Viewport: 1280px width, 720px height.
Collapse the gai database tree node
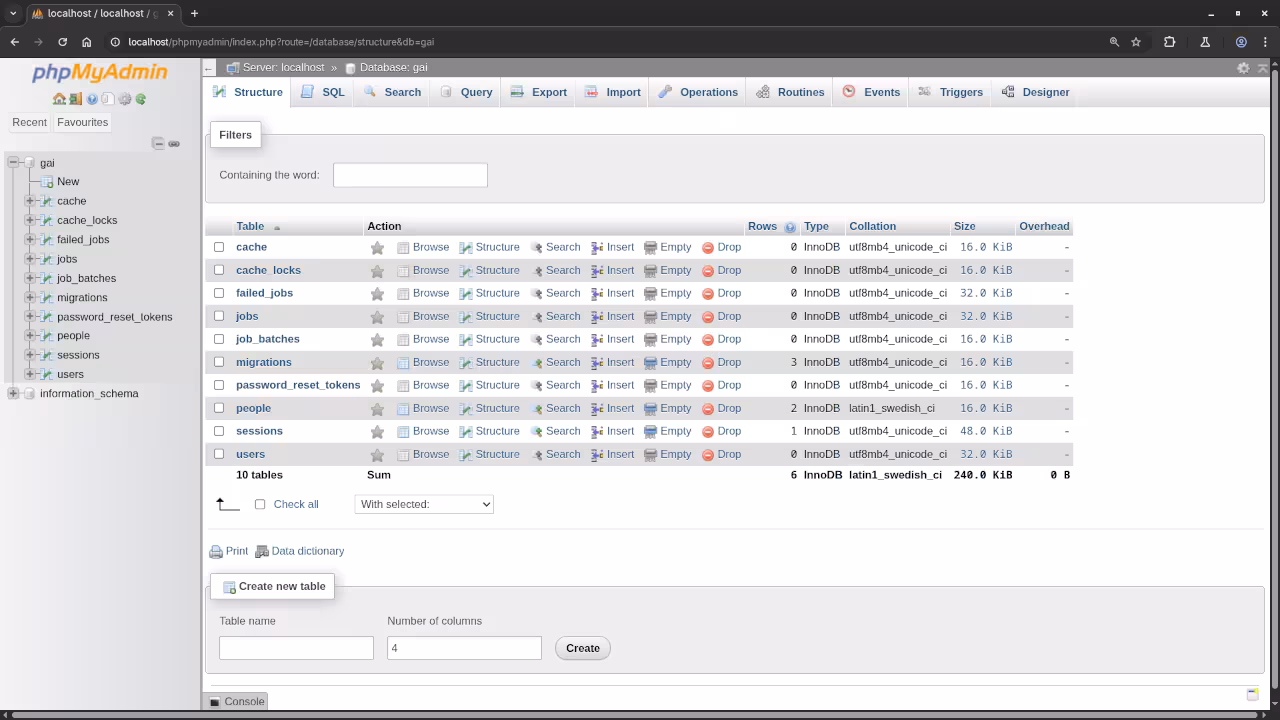[13, 162]
